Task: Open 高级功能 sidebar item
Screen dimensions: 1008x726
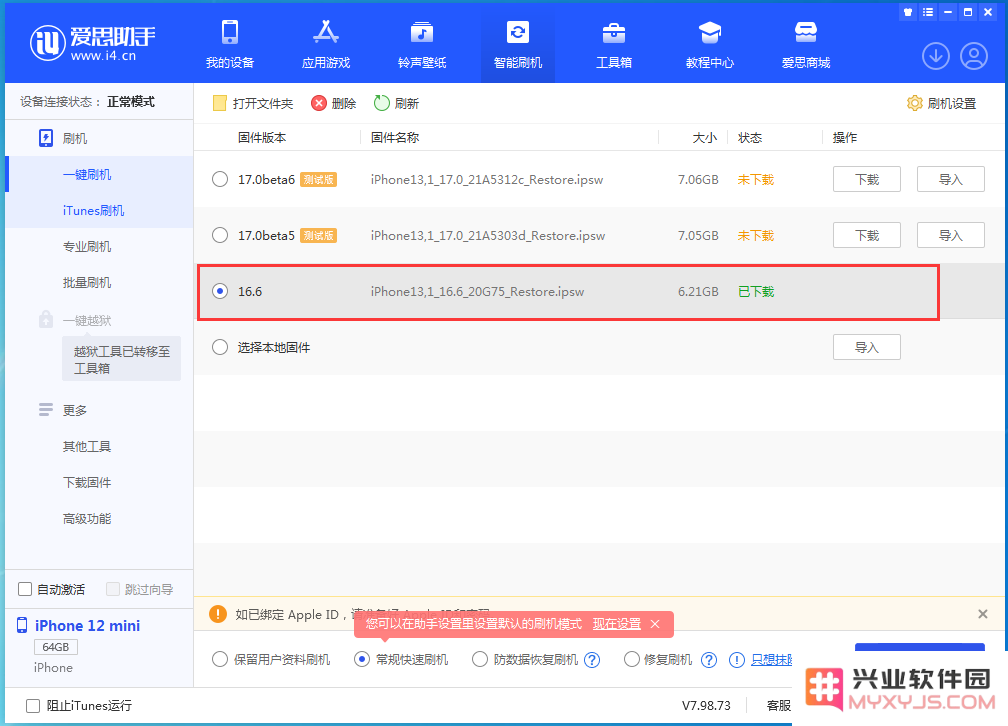Action: coord(87,518)
